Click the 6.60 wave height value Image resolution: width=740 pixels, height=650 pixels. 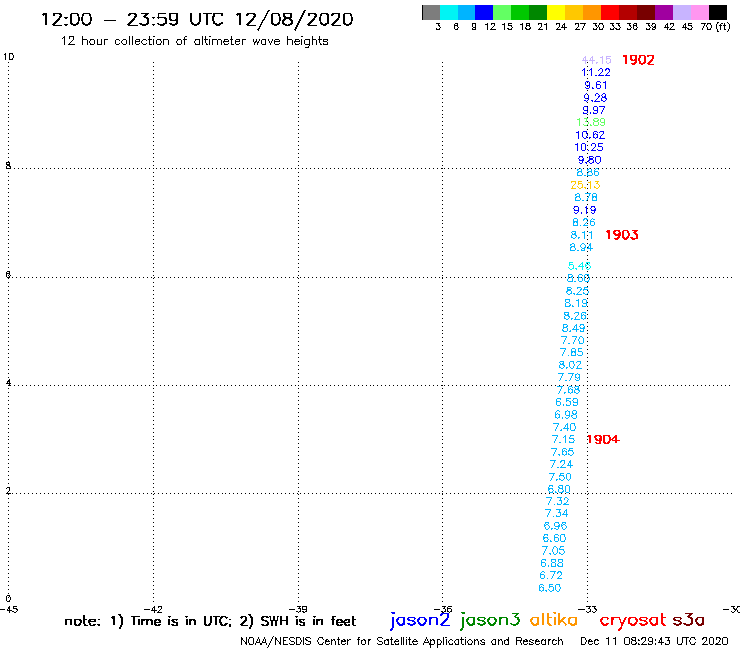pyautogui.click(x=555, y=539)
